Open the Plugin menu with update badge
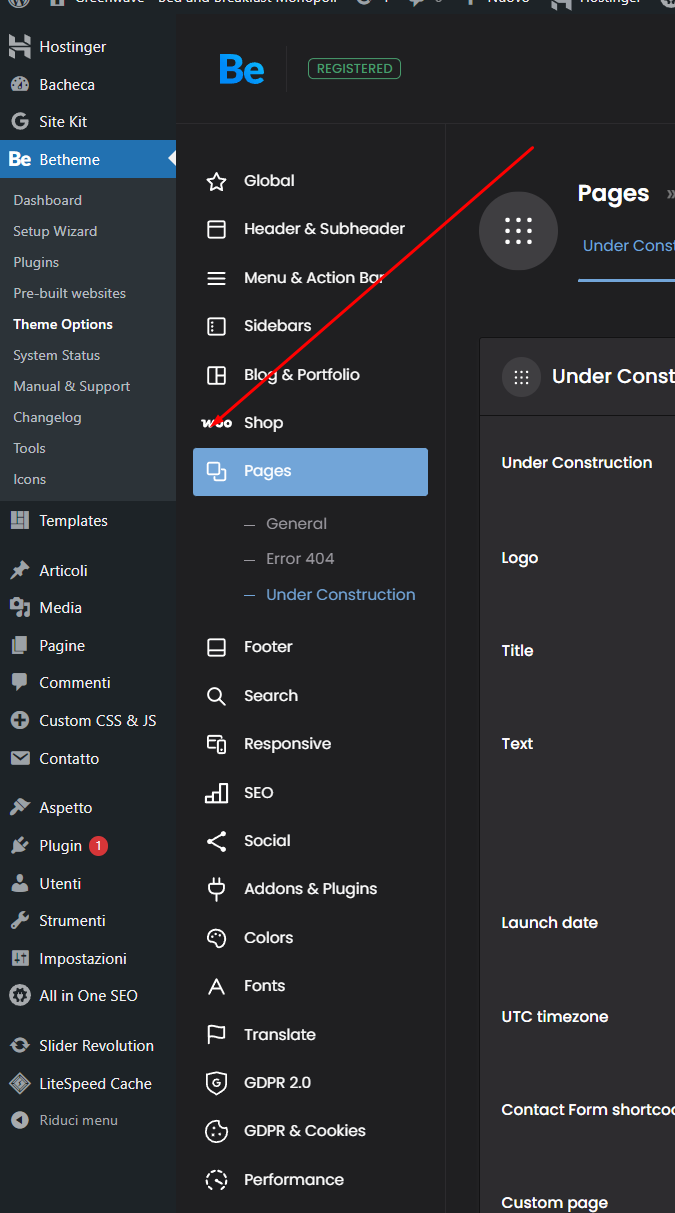Image resolution: width=675 pixels, height=1213 pixels. [60, 846]
